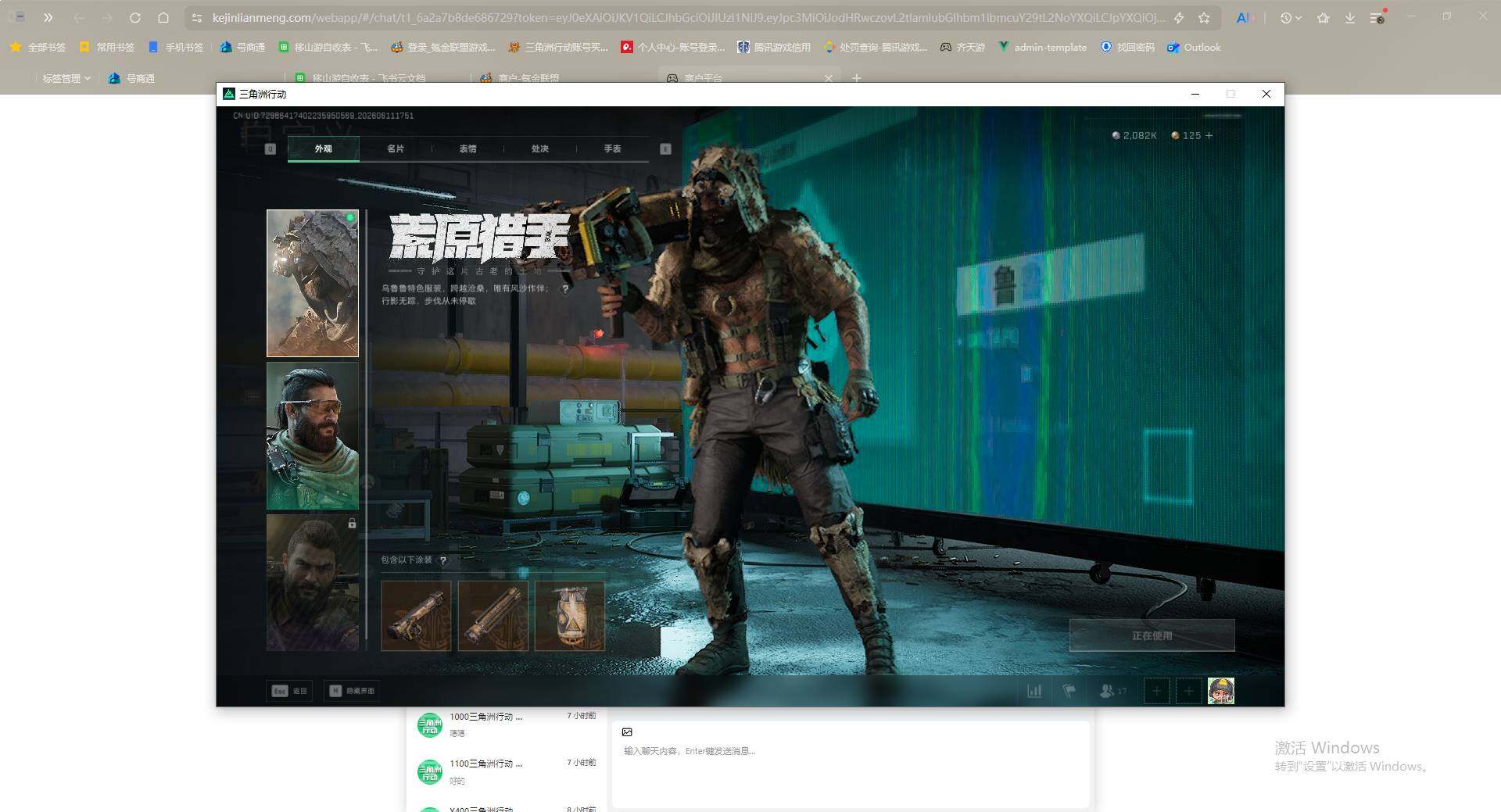This screenshot has height=812, width=1501.
Task: Click the image upload icon in the chat box
Action: click(627, 732)
